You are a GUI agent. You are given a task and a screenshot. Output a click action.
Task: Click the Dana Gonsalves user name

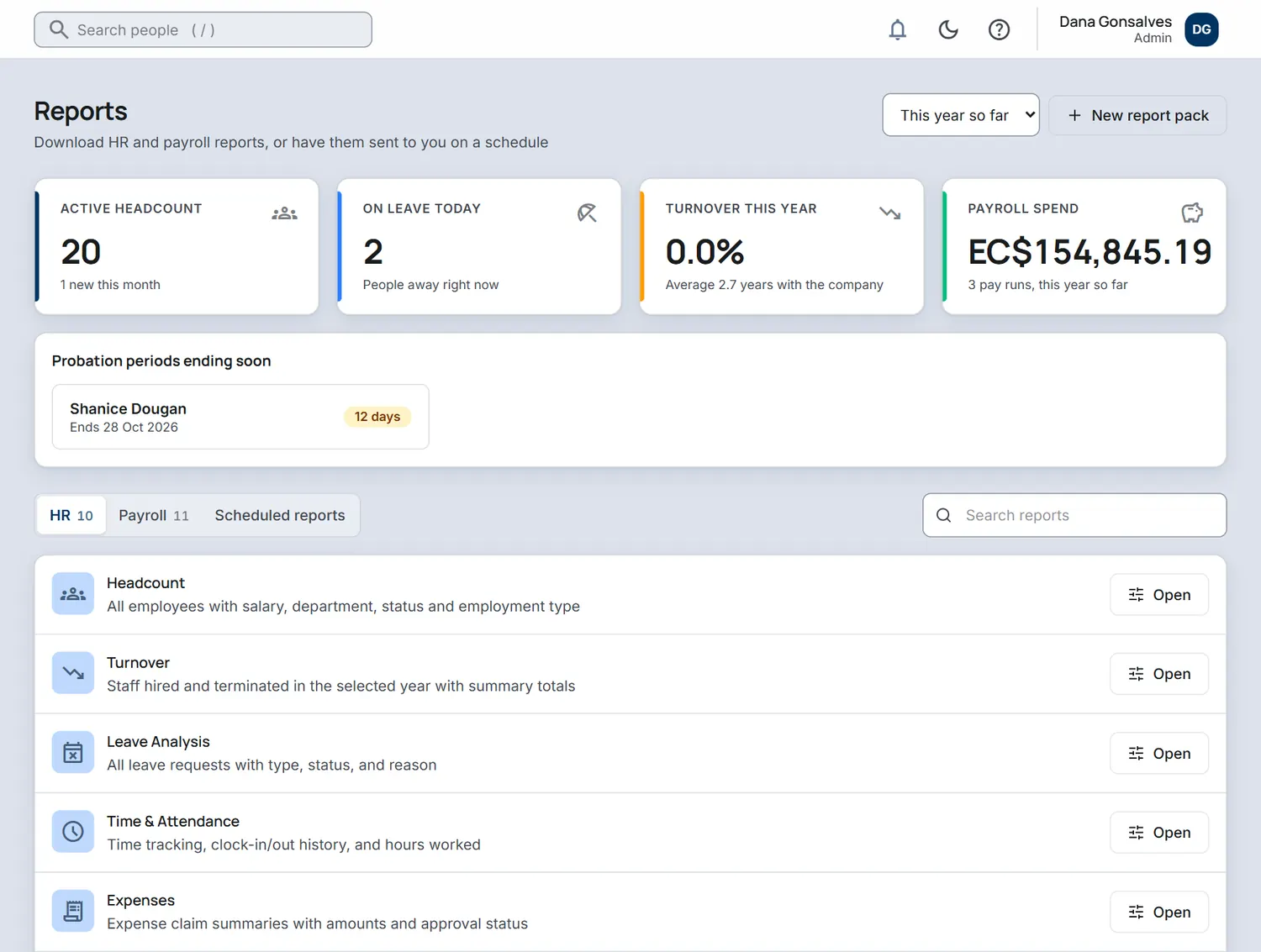point(1115,22)
